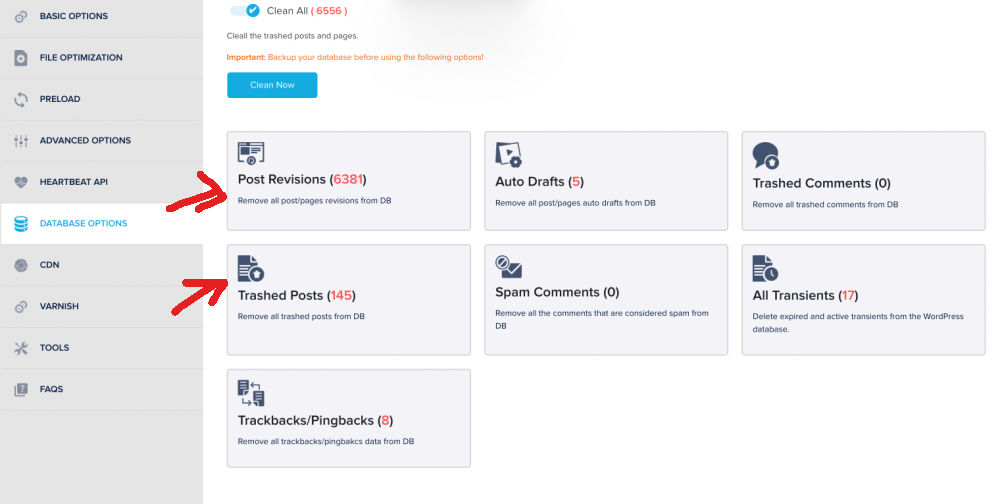Click the Preload refresh arrows icon
The image size is (1000, 504).
[21, 100]
